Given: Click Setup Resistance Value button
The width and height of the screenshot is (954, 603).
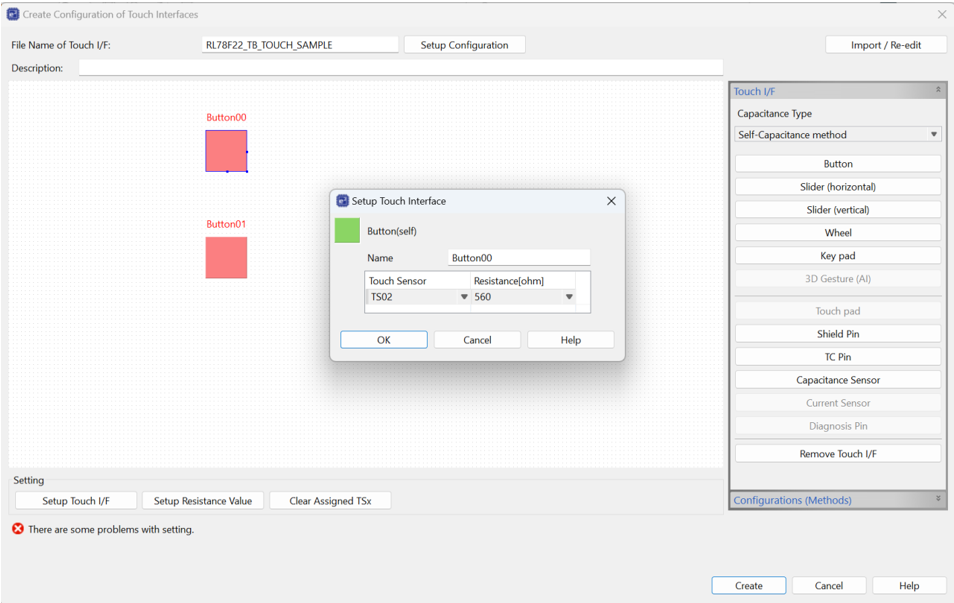Looking at the screenshot, I should pyautogui.click(x=203, y=501).
